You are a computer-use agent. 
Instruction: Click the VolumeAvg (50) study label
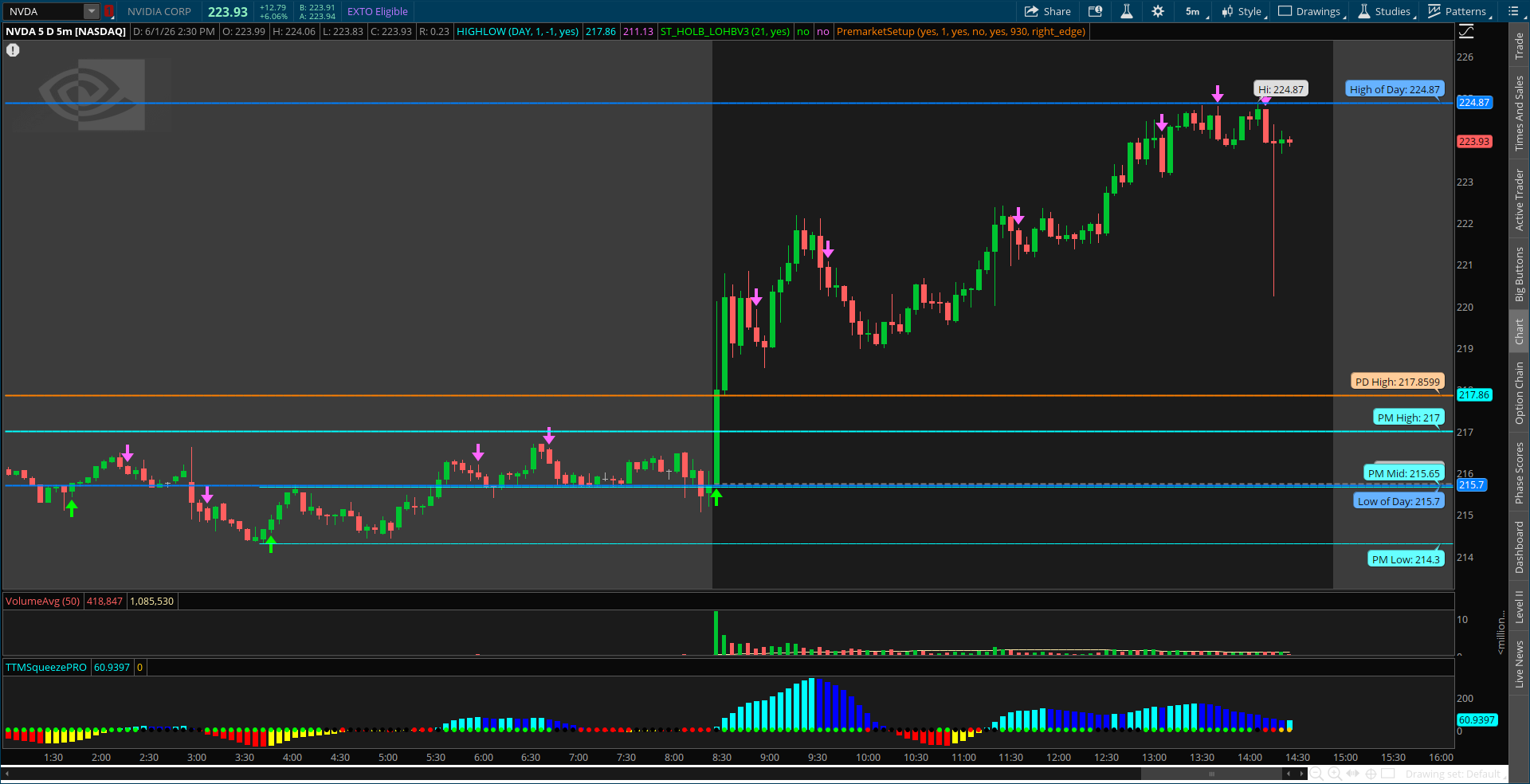(43, 602)
